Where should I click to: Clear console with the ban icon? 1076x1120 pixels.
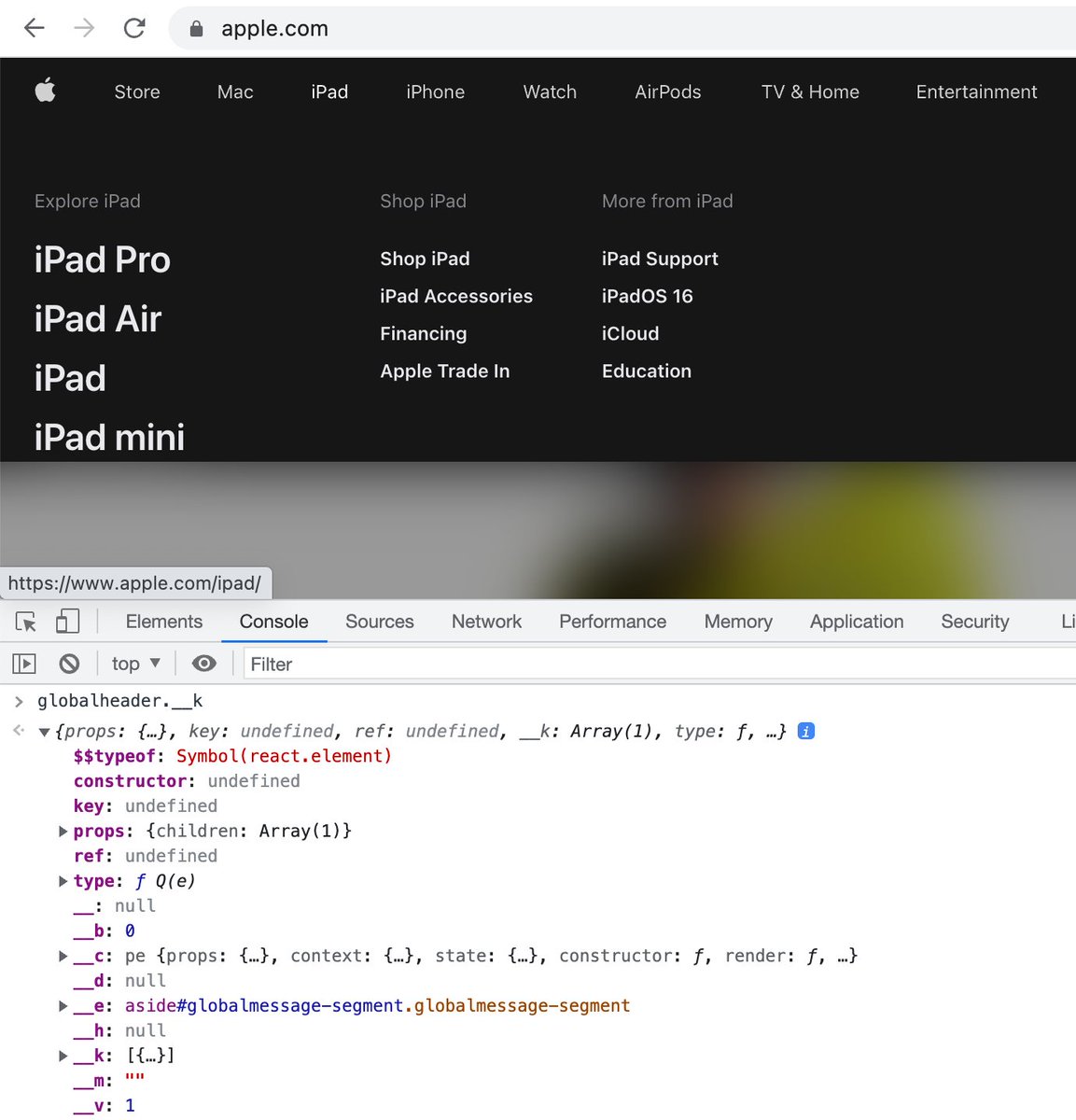pos(69,664)
